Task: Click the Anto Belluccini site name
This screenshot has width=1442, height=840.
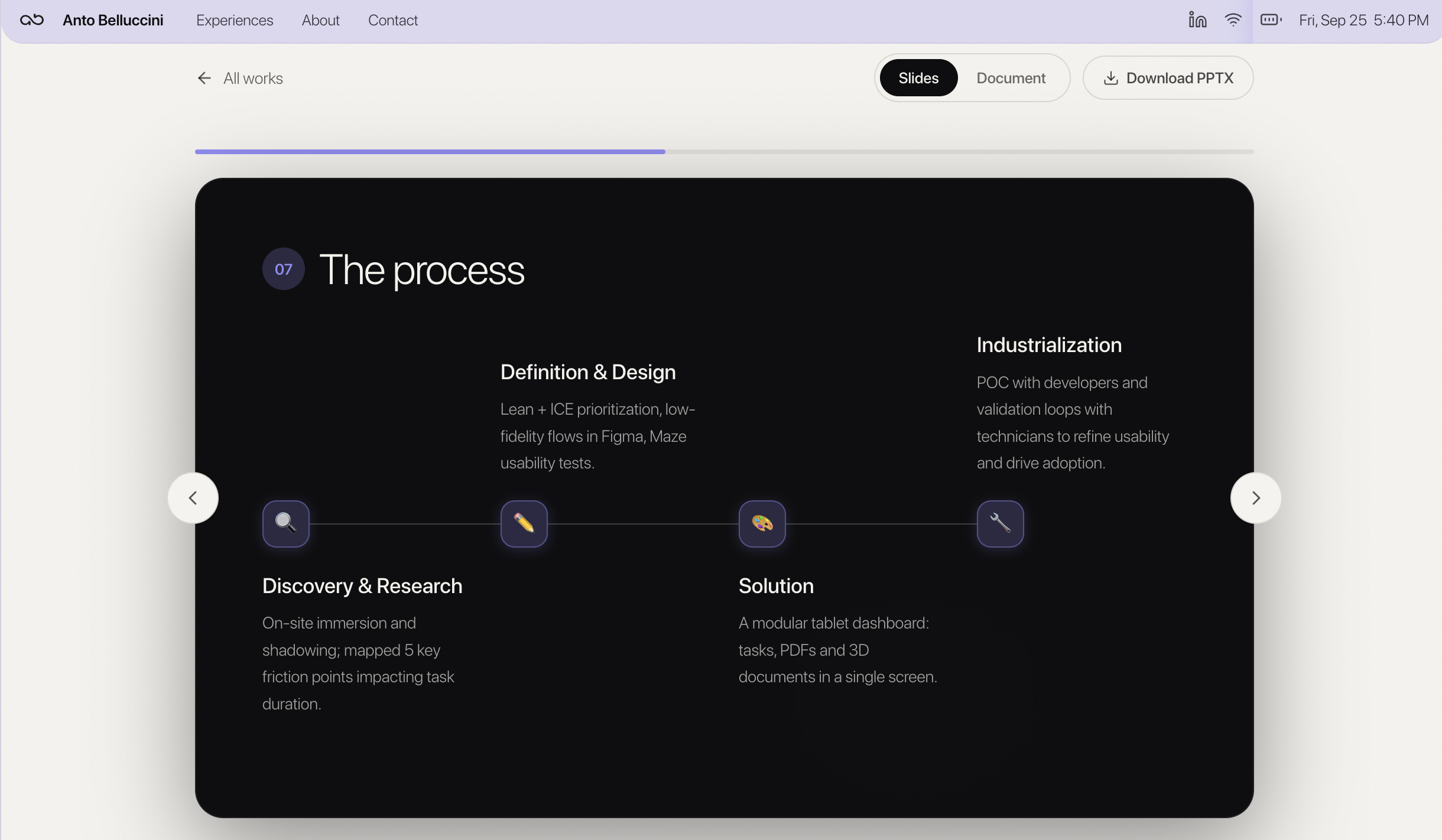Action: [x=113, y=20]
